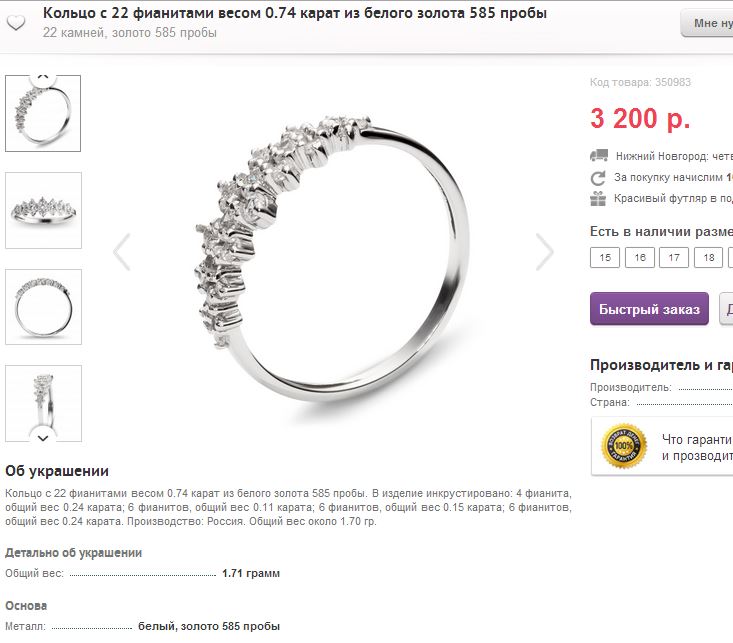Show next ring photo with right arrow
This screenshot has height=643, width=733.
coord(545,252)
